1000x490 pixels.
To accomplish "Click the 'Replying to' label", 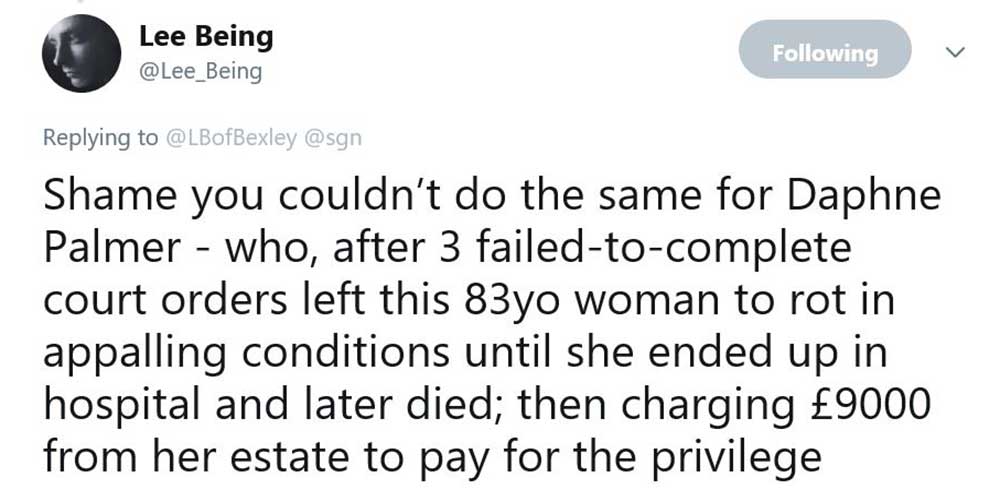I will (100, 138).
